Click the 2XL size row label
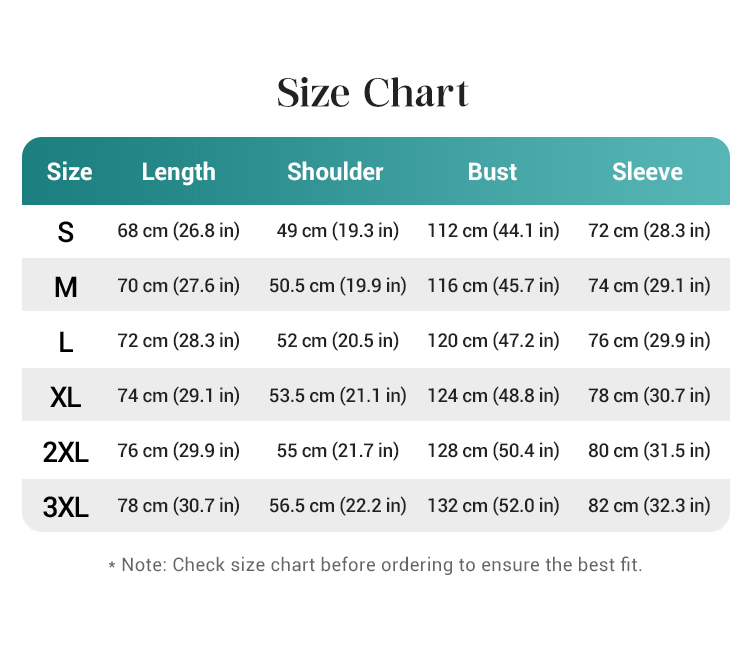The image size is (750, 669). pos(66,452)
